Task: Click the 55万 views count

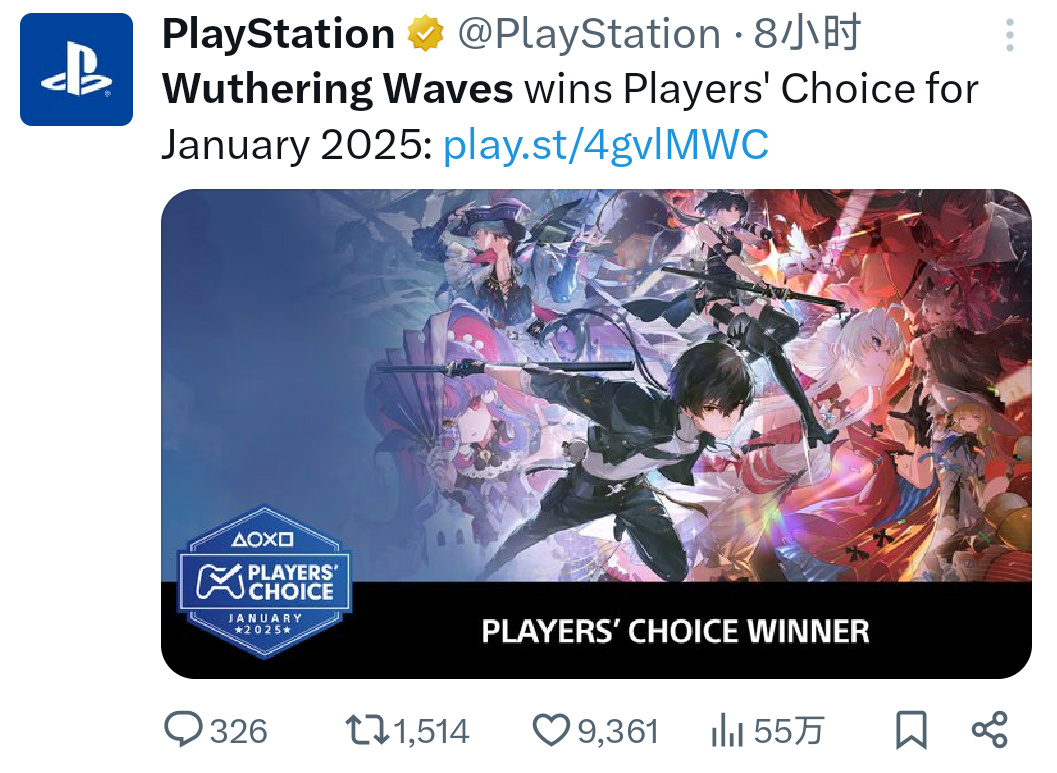Action: (x=788, y=731)
